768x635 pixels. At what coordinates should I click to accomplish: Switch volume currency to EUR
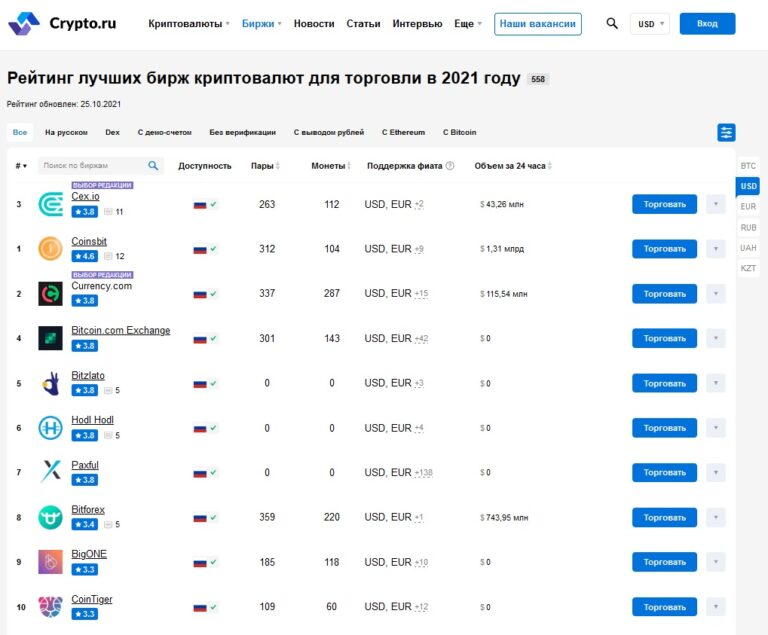pyautogui.click(x=748, y=207)
